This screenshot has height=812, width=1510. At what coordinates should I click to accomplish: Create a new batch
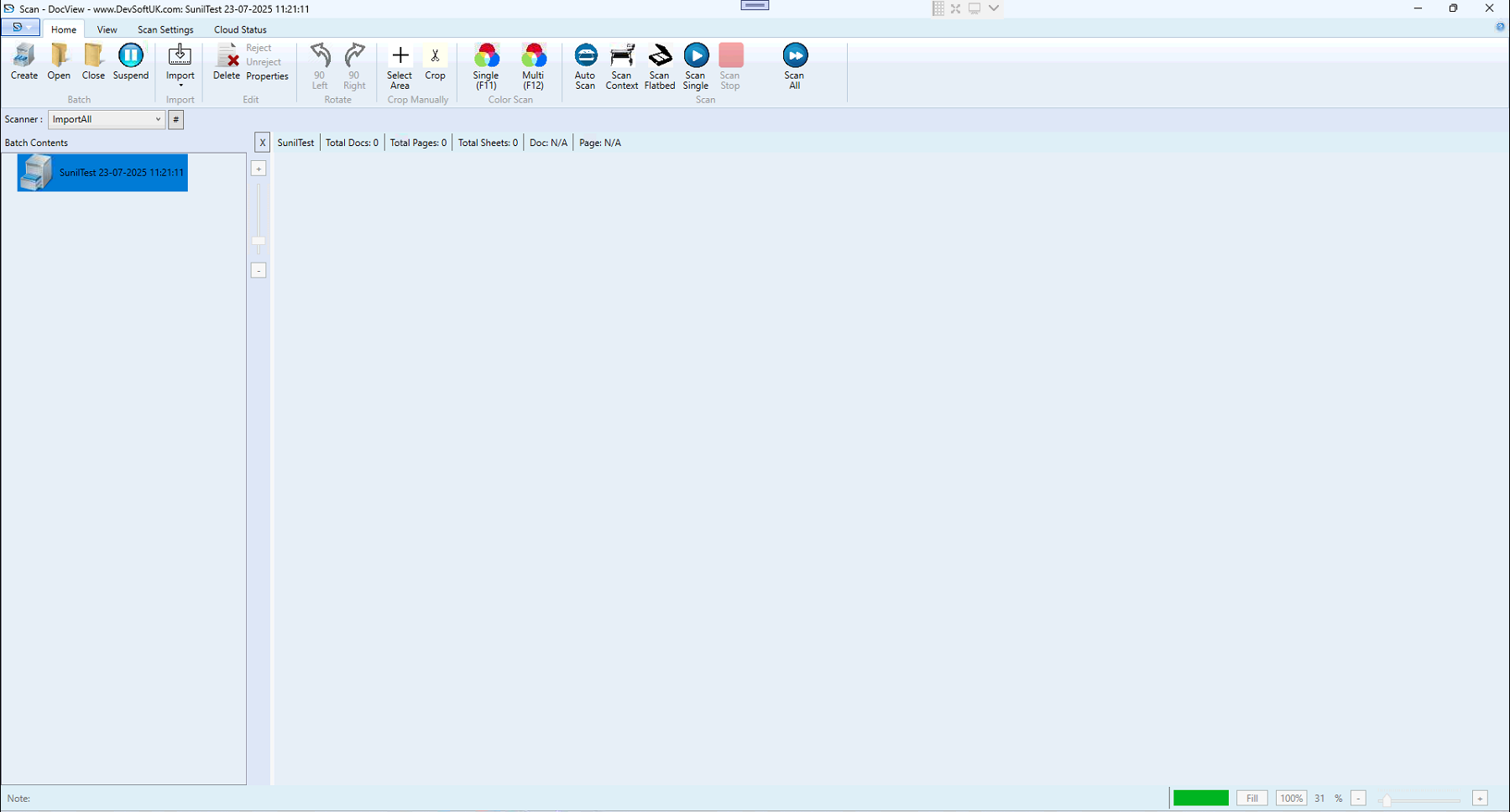[24, 60]
